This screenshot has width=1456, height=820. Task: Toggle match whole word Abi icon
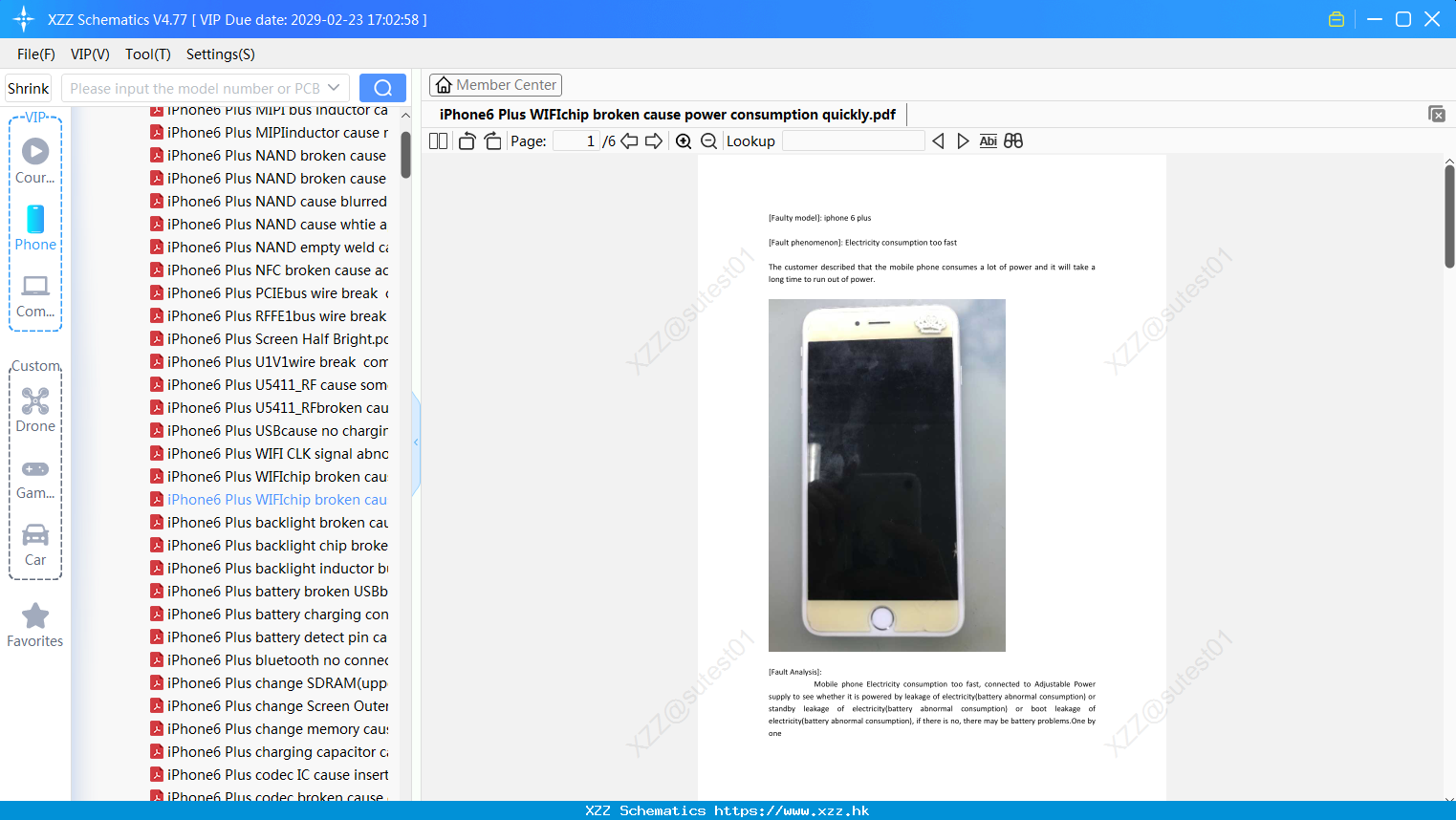click(989, 141)
